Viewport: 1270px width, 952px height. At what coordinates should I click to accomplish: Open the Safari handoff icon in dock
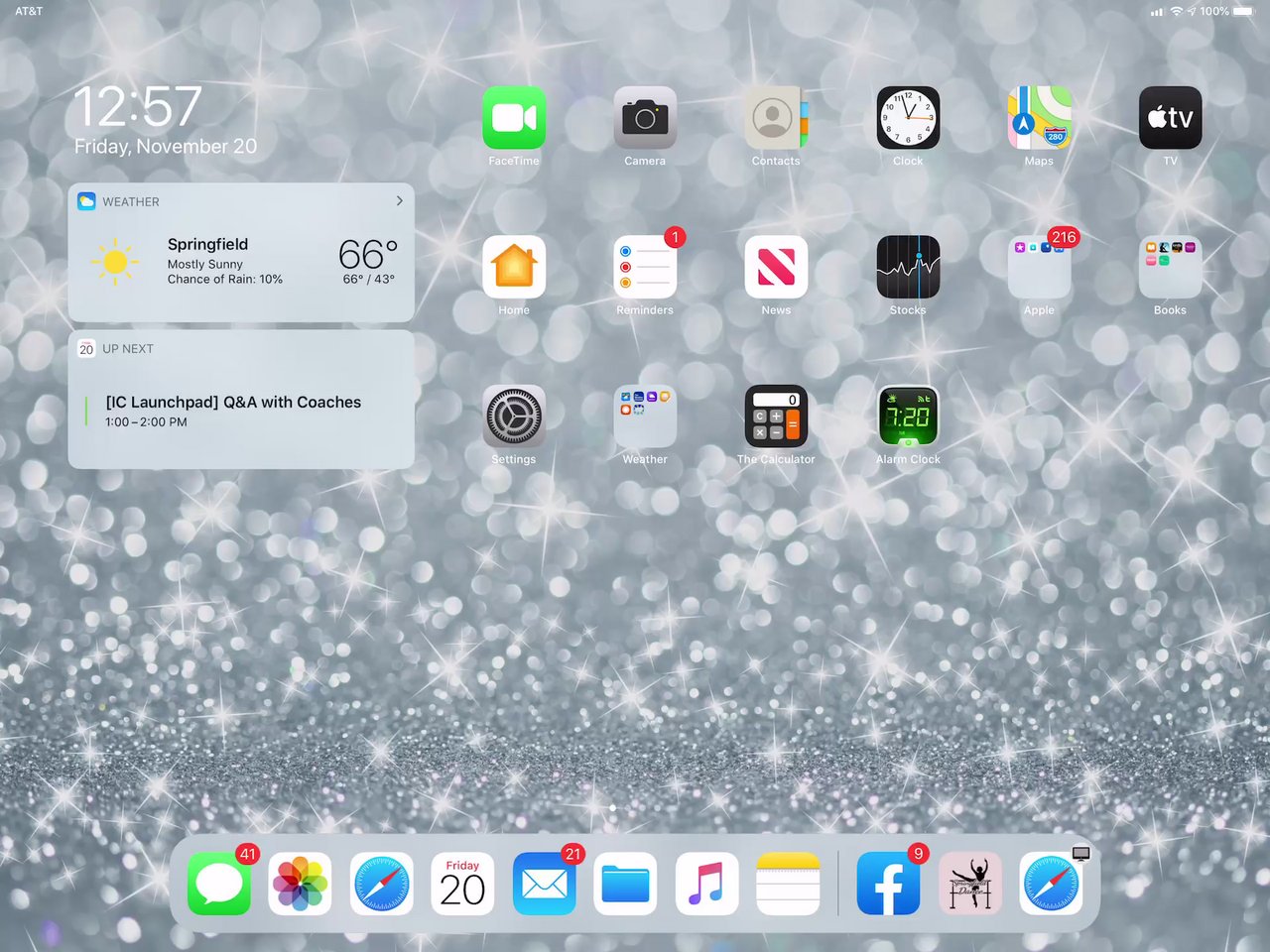point(1052,884)
